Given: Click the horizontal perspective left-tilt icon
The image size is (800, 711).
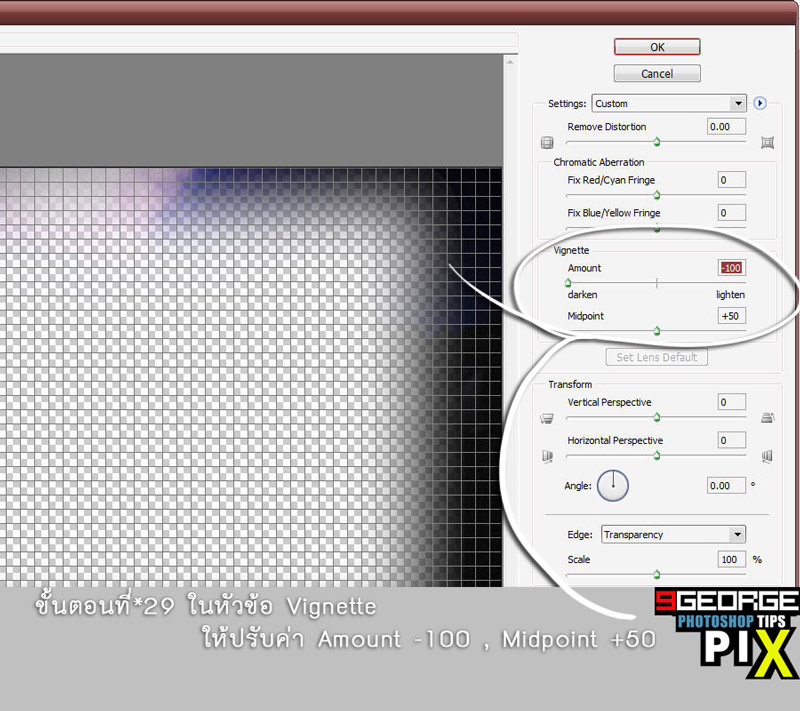Looking at the screenshot, I should (547, 456).
